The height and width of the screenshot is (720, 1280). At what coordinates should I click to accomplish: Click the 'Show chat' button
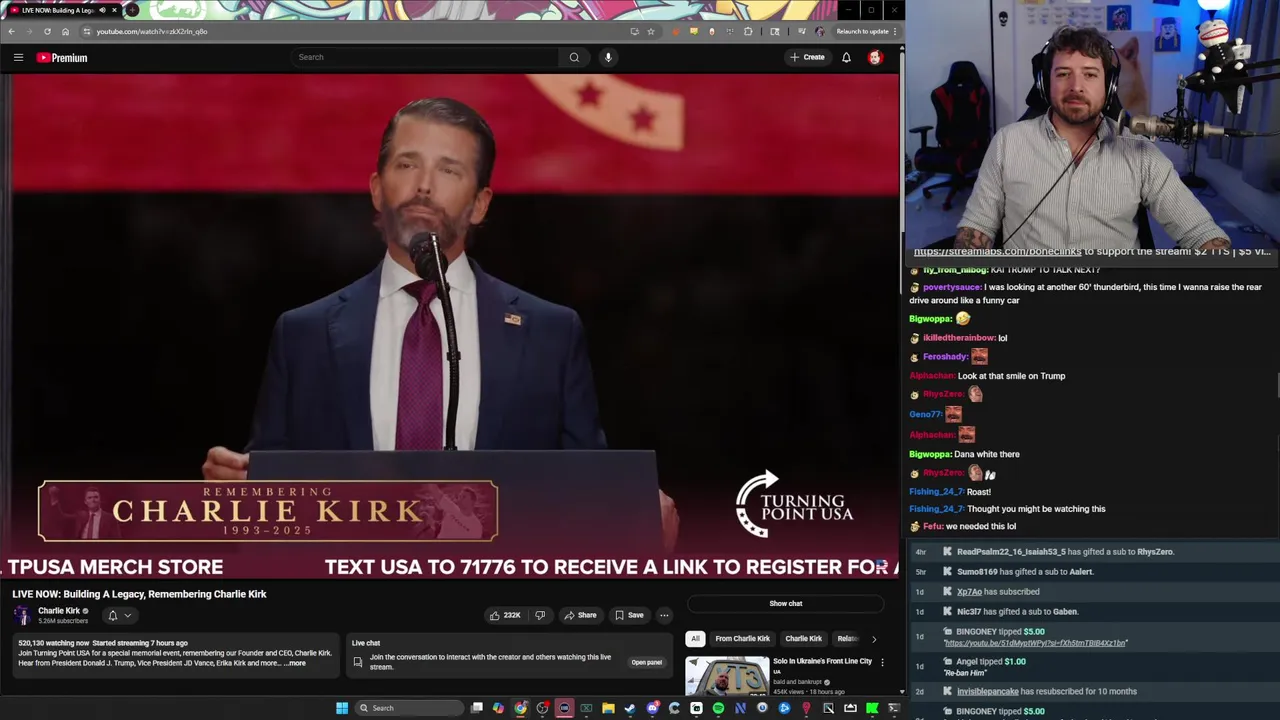[x=786, y=603]
